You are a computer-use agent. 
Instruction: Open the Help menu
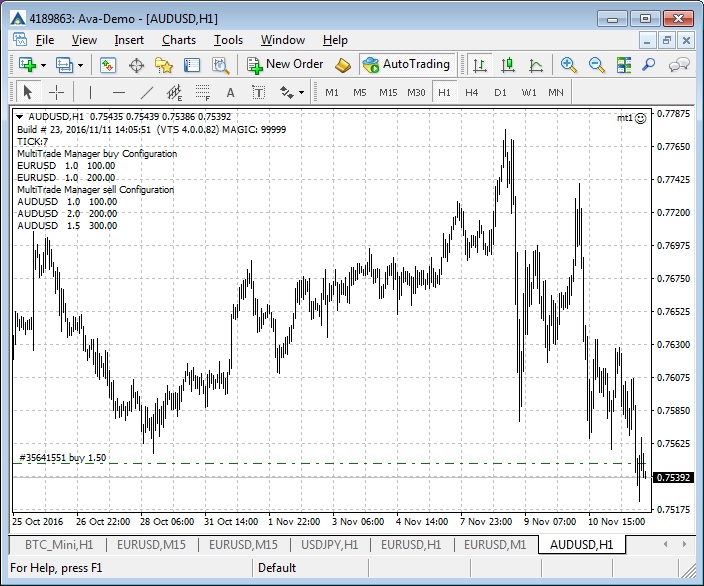[x=335, y=40]
